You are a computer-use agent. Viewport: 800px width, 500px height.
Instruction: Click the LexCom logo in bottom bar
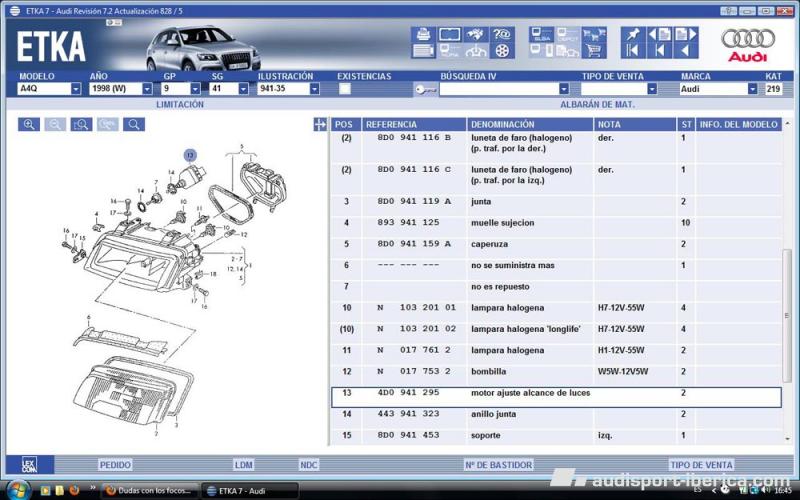tap(30, 465)
